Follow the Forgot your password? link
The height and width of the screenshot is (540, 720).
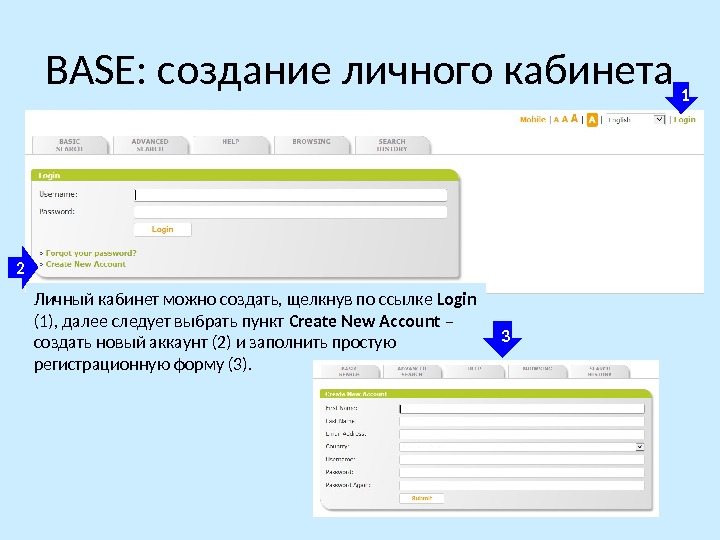(x=91, y=253)
